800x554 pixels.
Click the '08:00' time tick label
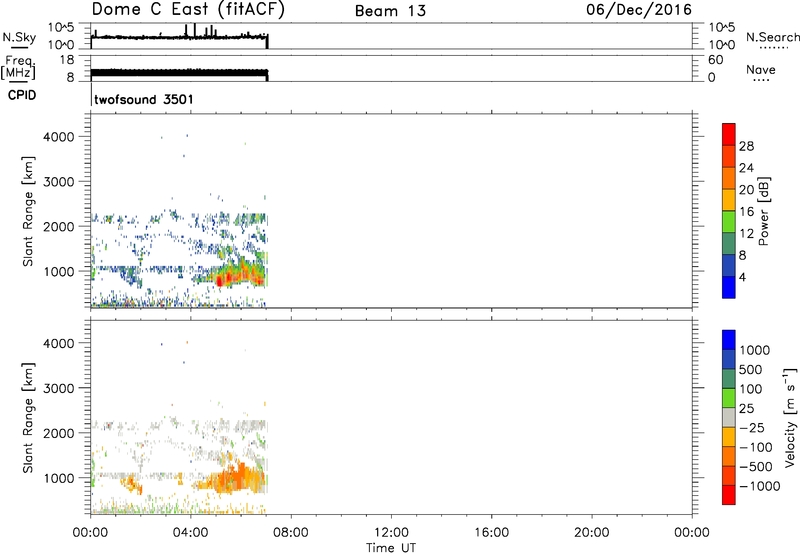pos(291,533)
